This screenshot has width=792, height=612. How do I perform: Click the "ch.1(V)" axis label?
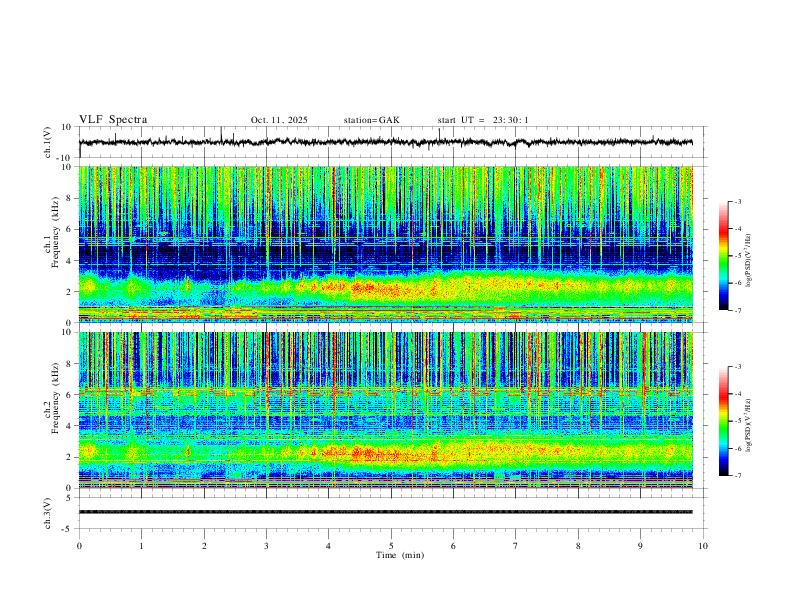pyautogui.click(x=48, y=142)
